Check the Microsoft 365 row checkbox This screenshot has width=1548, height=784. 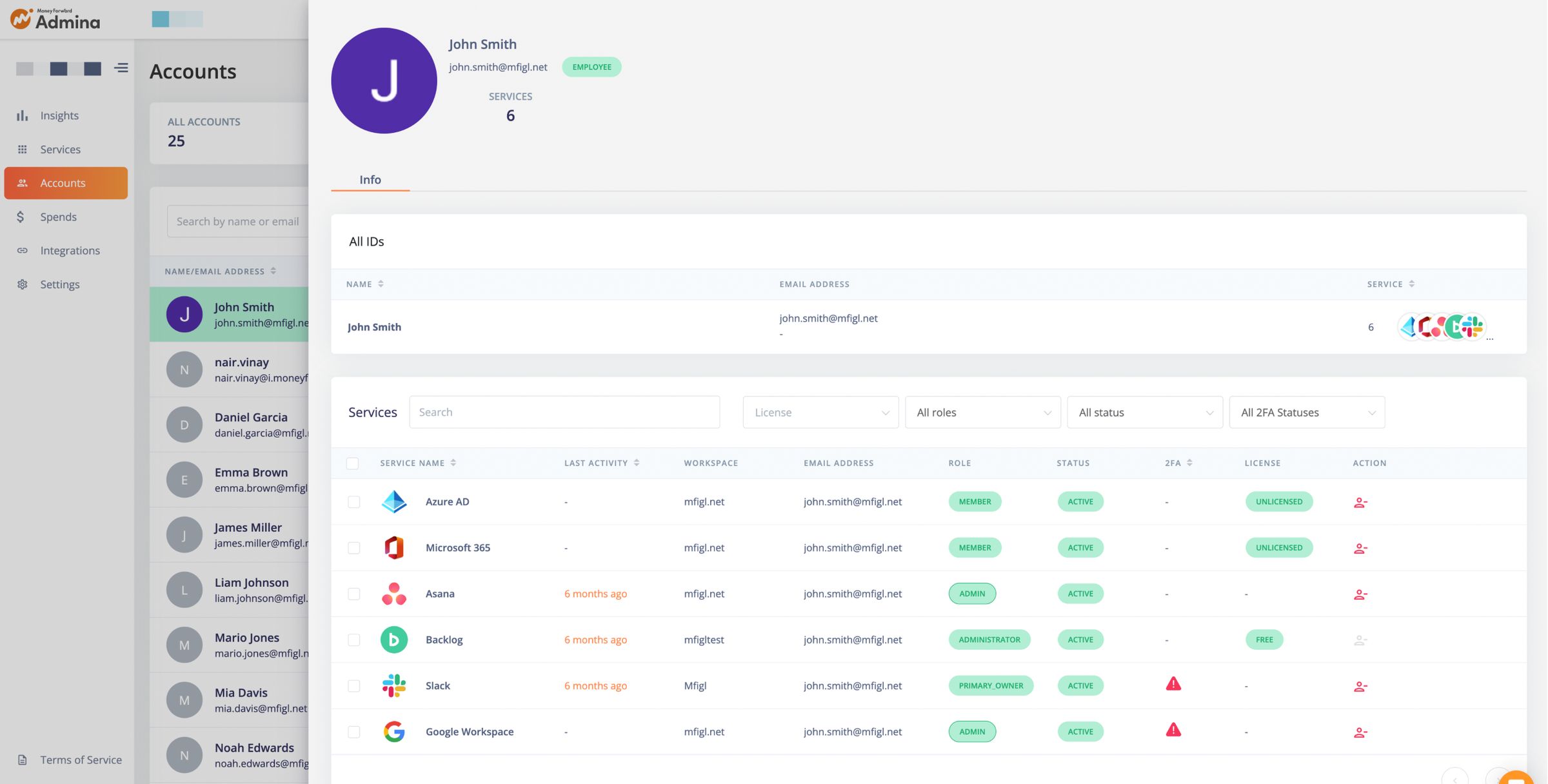(x=353, y=547)
